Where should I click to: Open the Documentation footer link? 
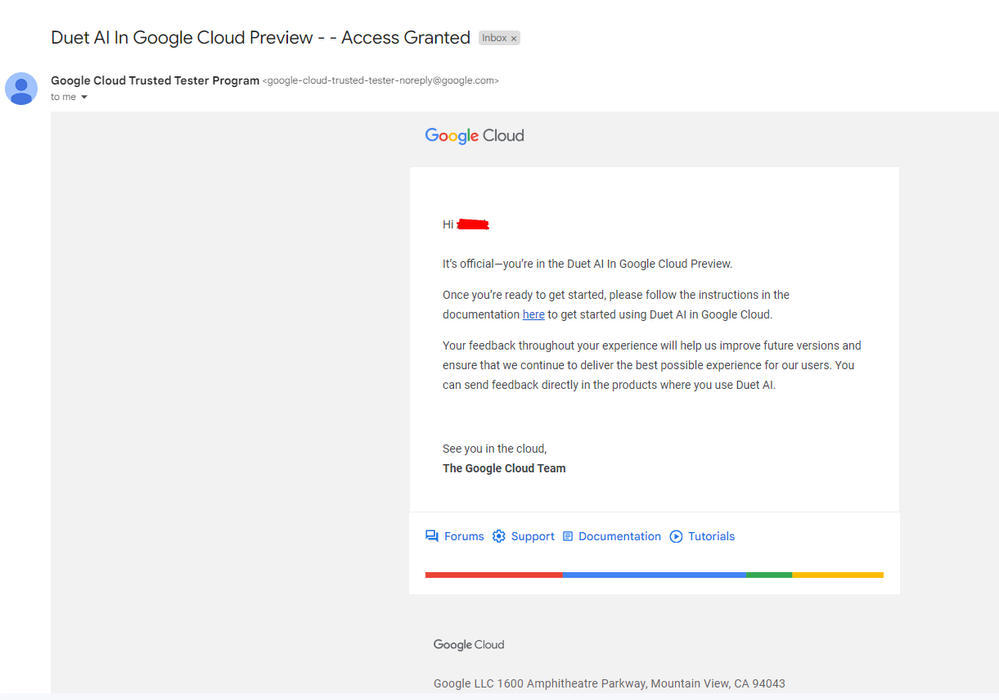619,536
